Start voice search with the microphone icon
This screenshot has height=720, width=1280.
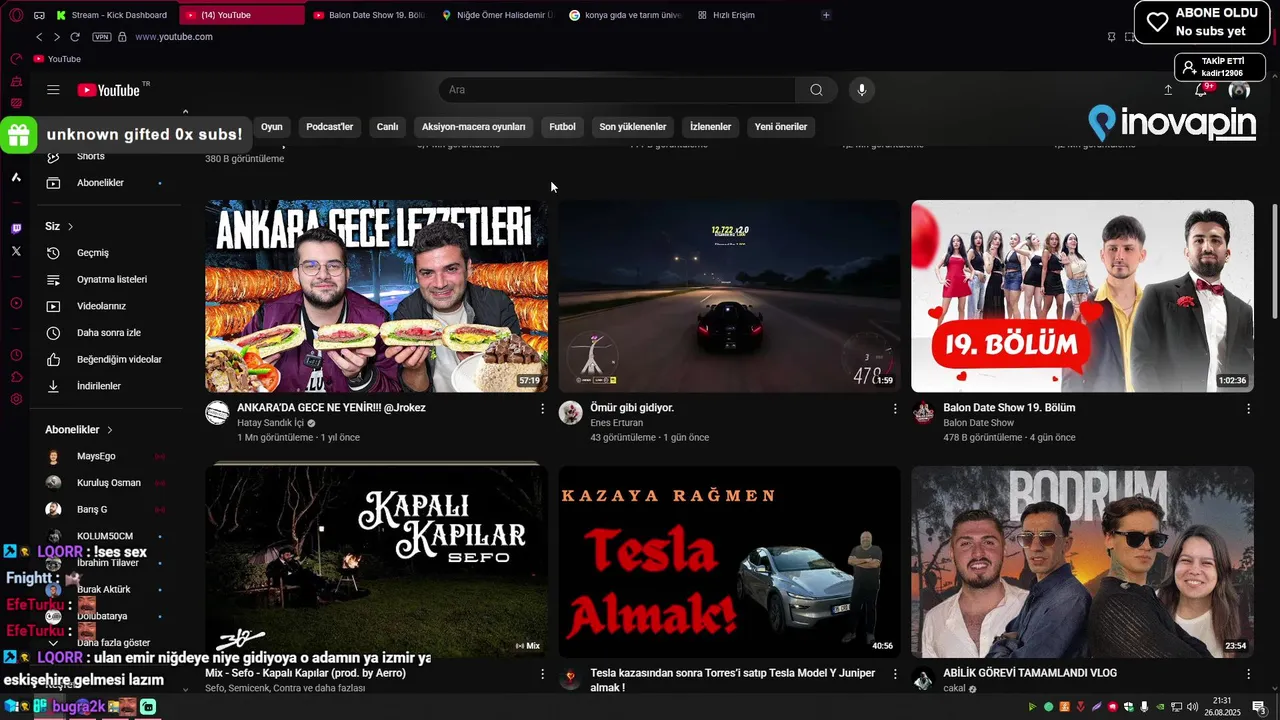(862, 90)
